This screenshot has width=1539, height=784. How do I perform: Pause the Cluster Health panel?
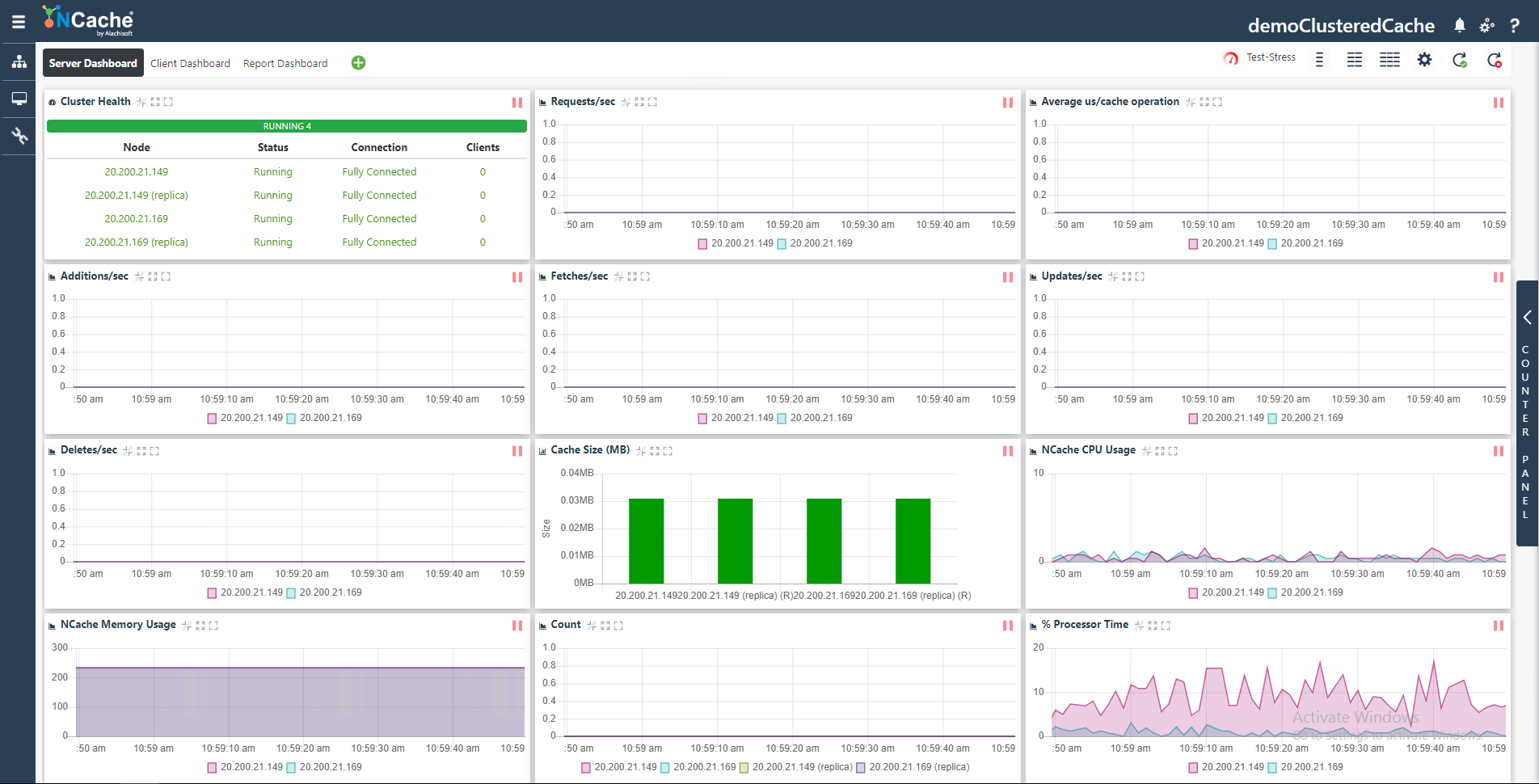click(x=517, y=103)
